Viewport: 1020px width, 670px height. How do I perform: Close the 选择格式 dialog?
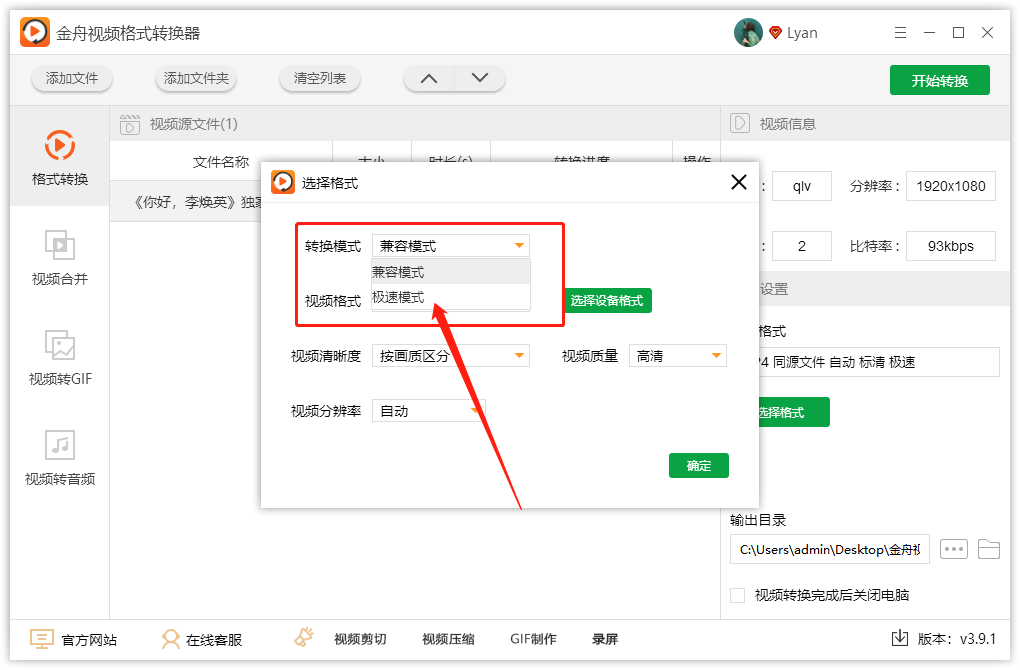pyautogui.click(x=739, y=182)
